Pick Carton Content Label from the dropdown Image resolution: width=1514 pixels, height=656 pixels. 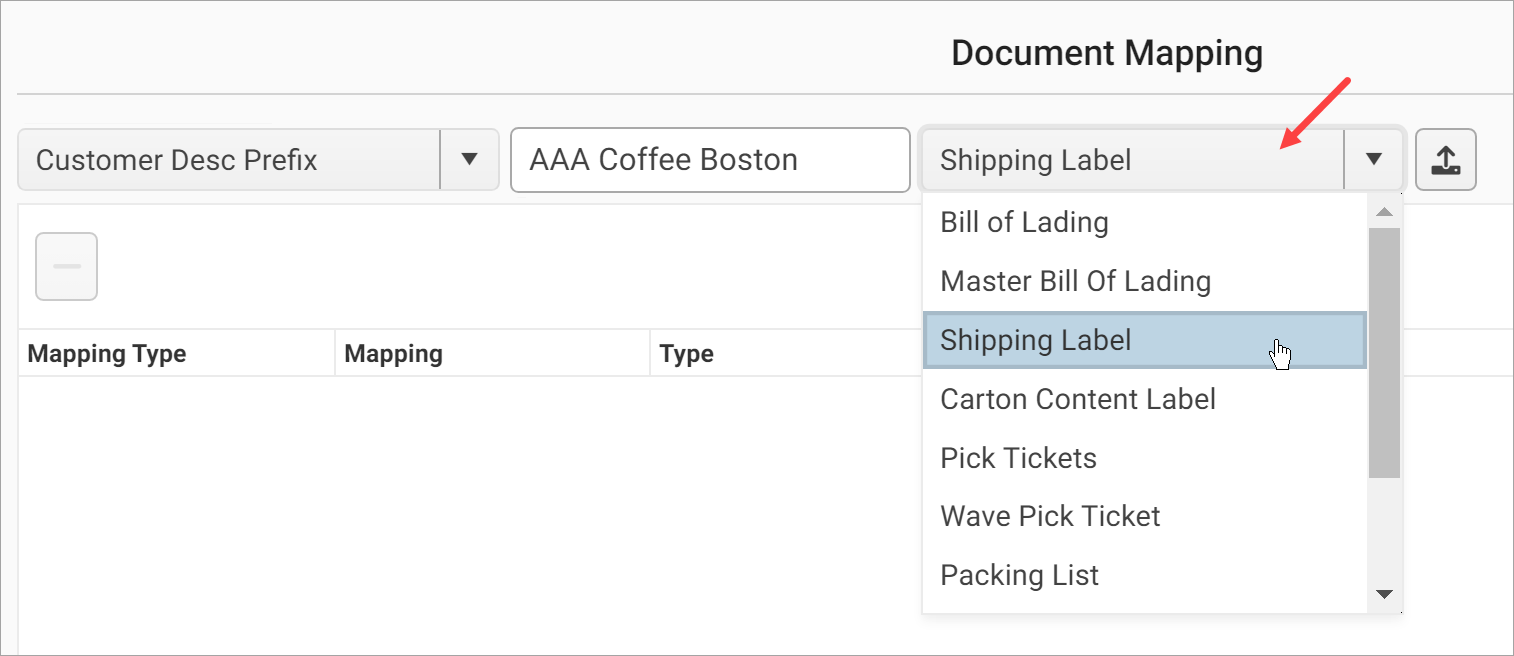tap(1077, 399)
